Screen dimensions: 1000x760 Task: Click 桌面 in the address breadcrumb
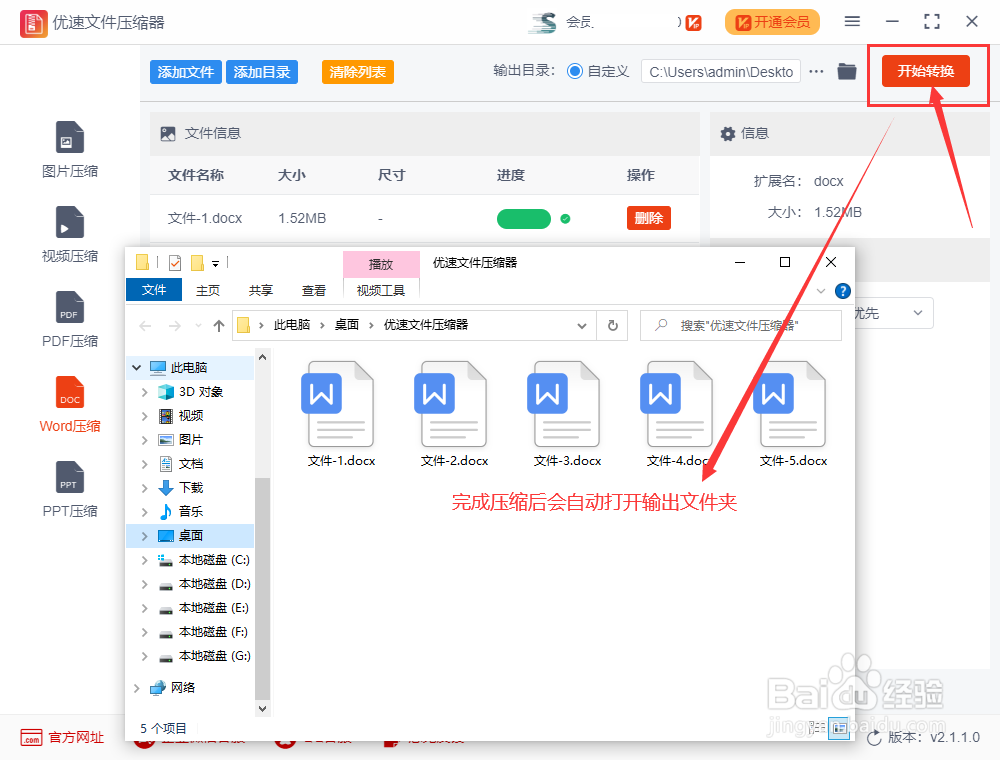click(x=346, y=325)
